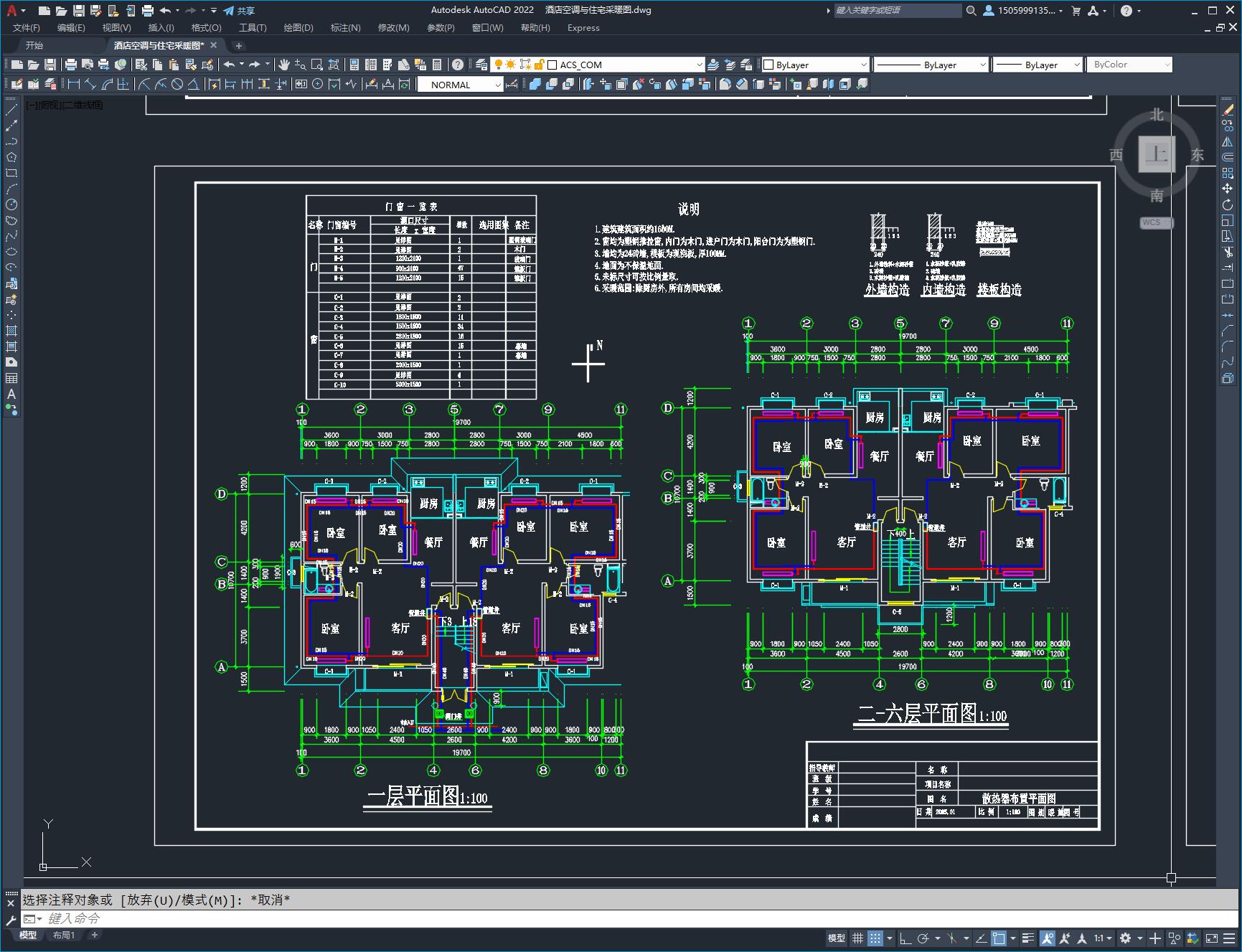Open the annotation scale 1:1 dropdown

(1103, 938)
